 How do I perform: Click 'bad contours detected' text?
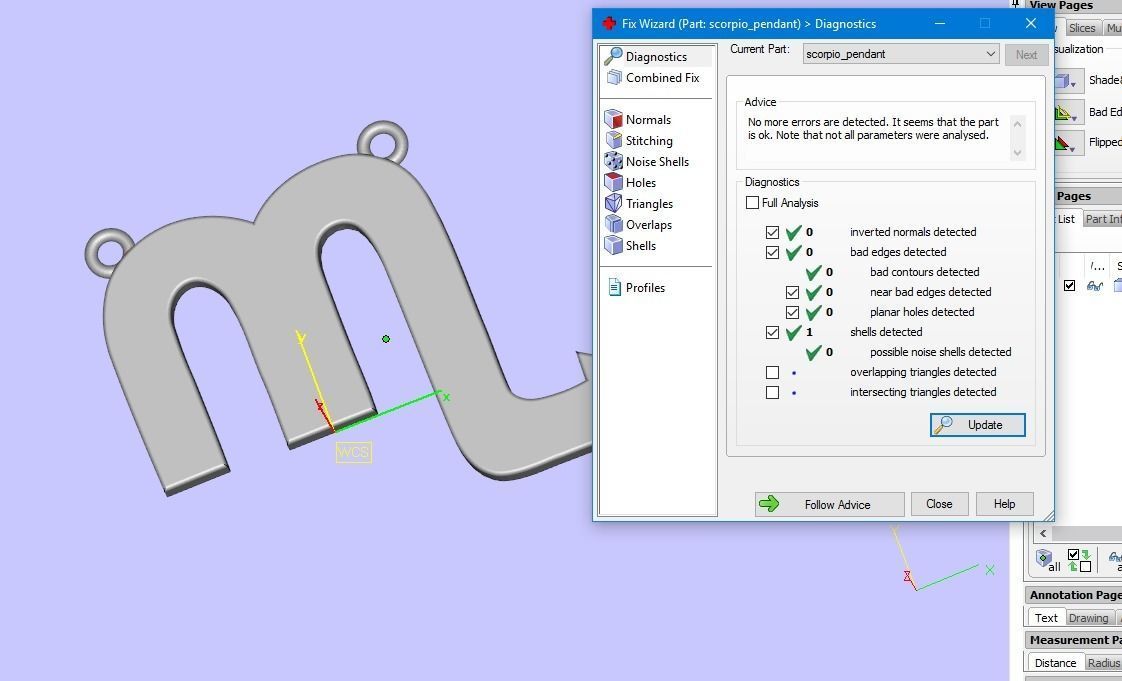tap(925, 272)
